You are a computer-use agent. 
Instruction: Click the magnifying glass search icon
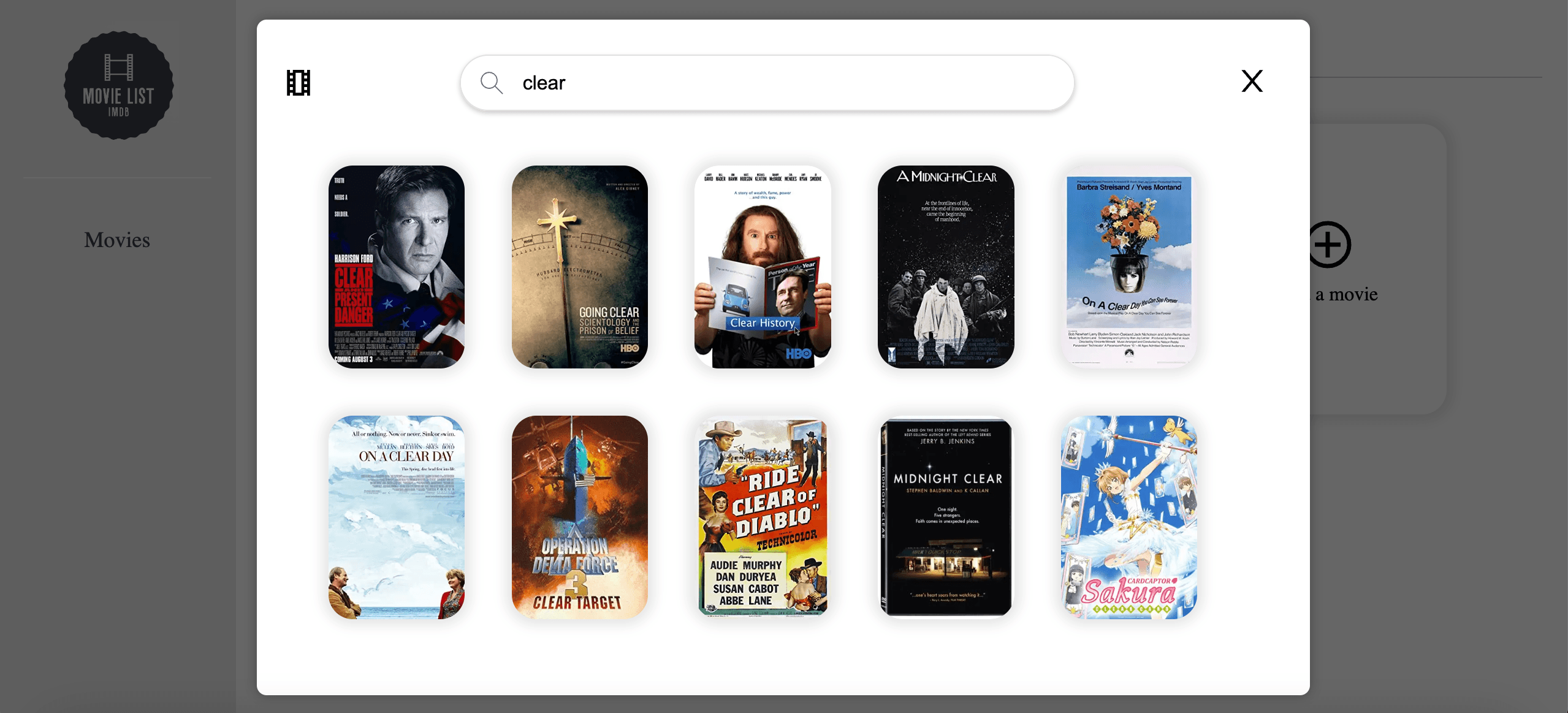[x=492, y=83]
